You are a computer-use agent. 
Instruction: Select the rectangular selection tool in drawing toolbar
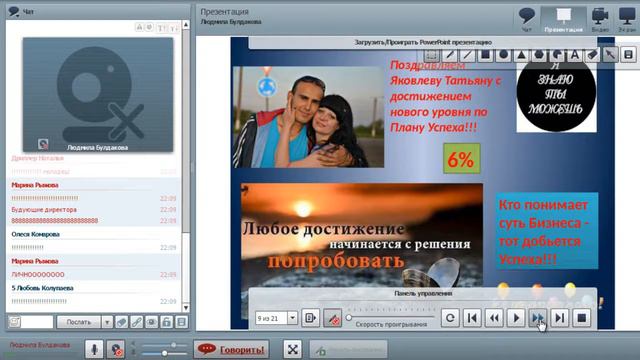click(432, 55)
